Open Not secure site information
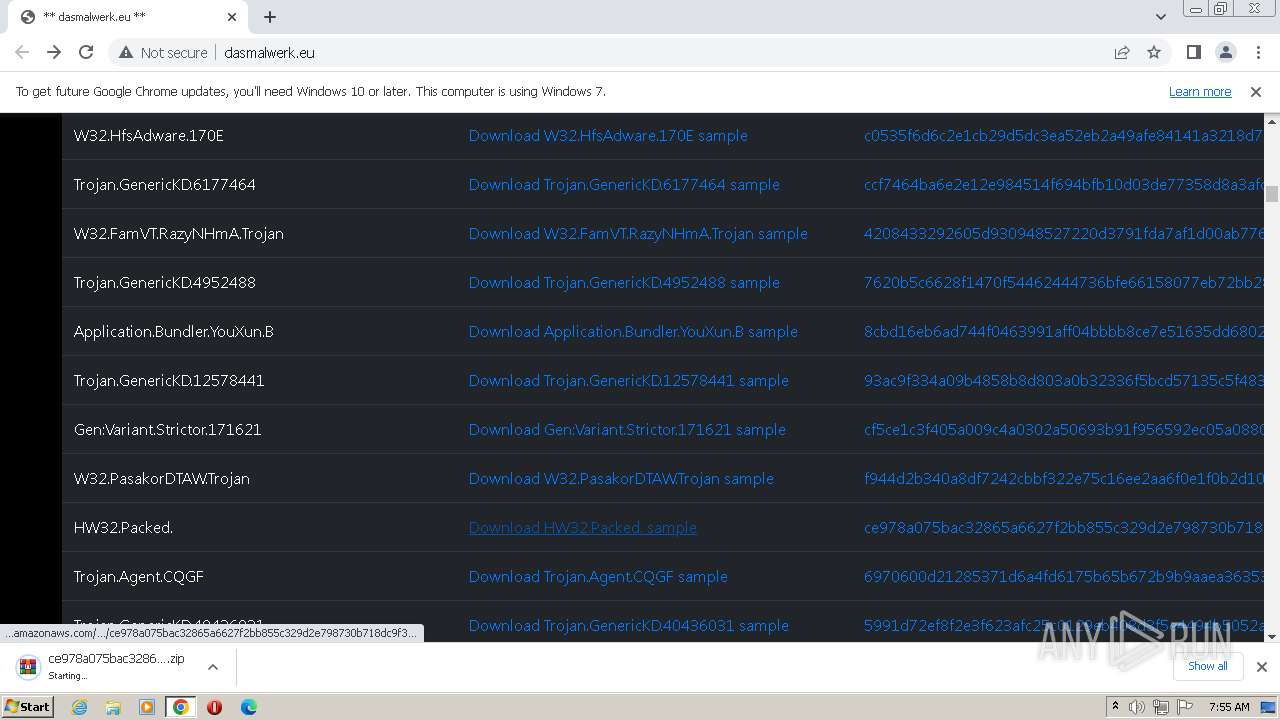 click(163, 52)
